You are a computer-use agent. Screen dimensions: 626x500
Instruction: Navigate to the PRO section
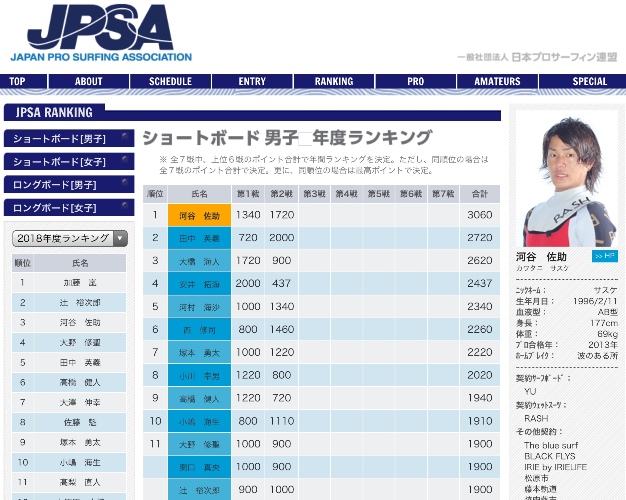[x=415, y=82]
